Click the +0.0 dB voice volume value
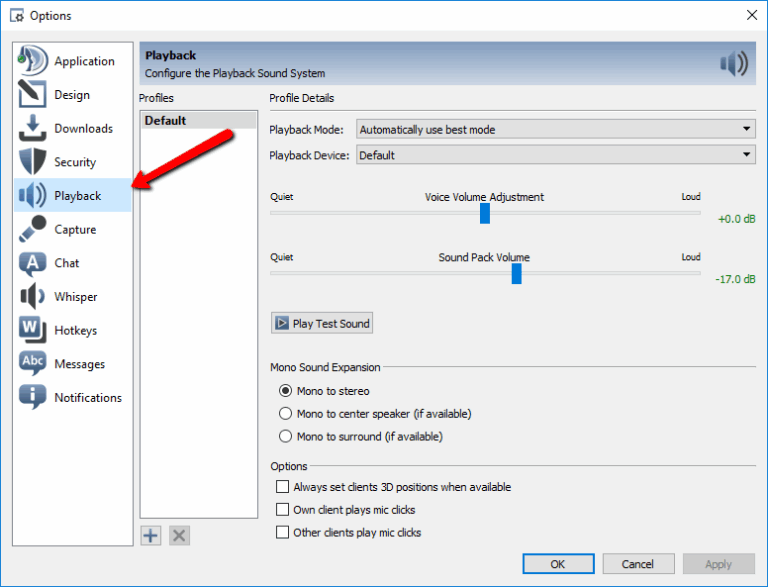This screenshot has width=768, height=587. (x=736, y=219)
